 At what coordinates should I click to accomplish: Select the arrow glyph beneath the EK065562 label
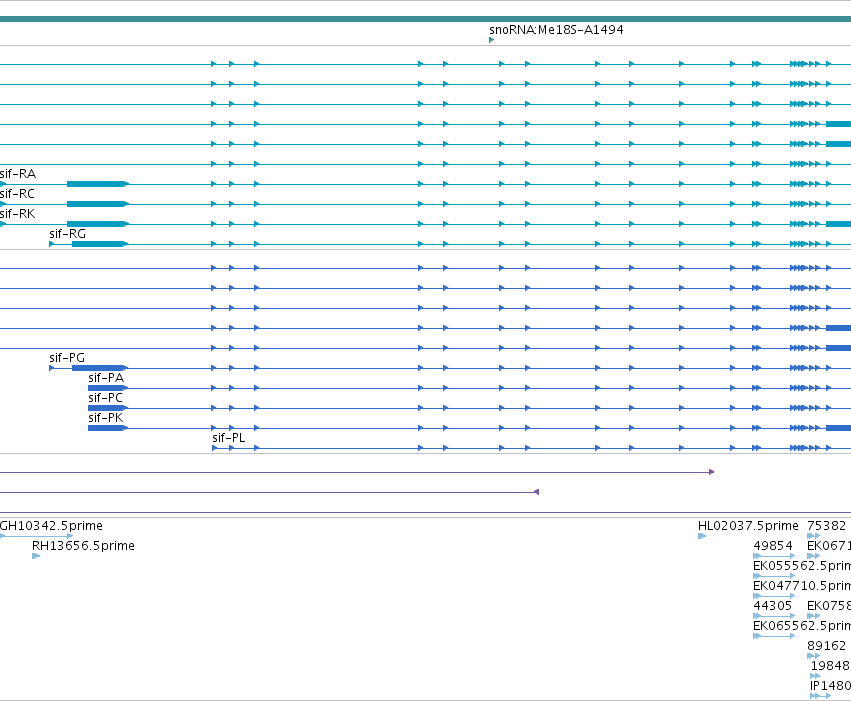click(x=774, y=636)
